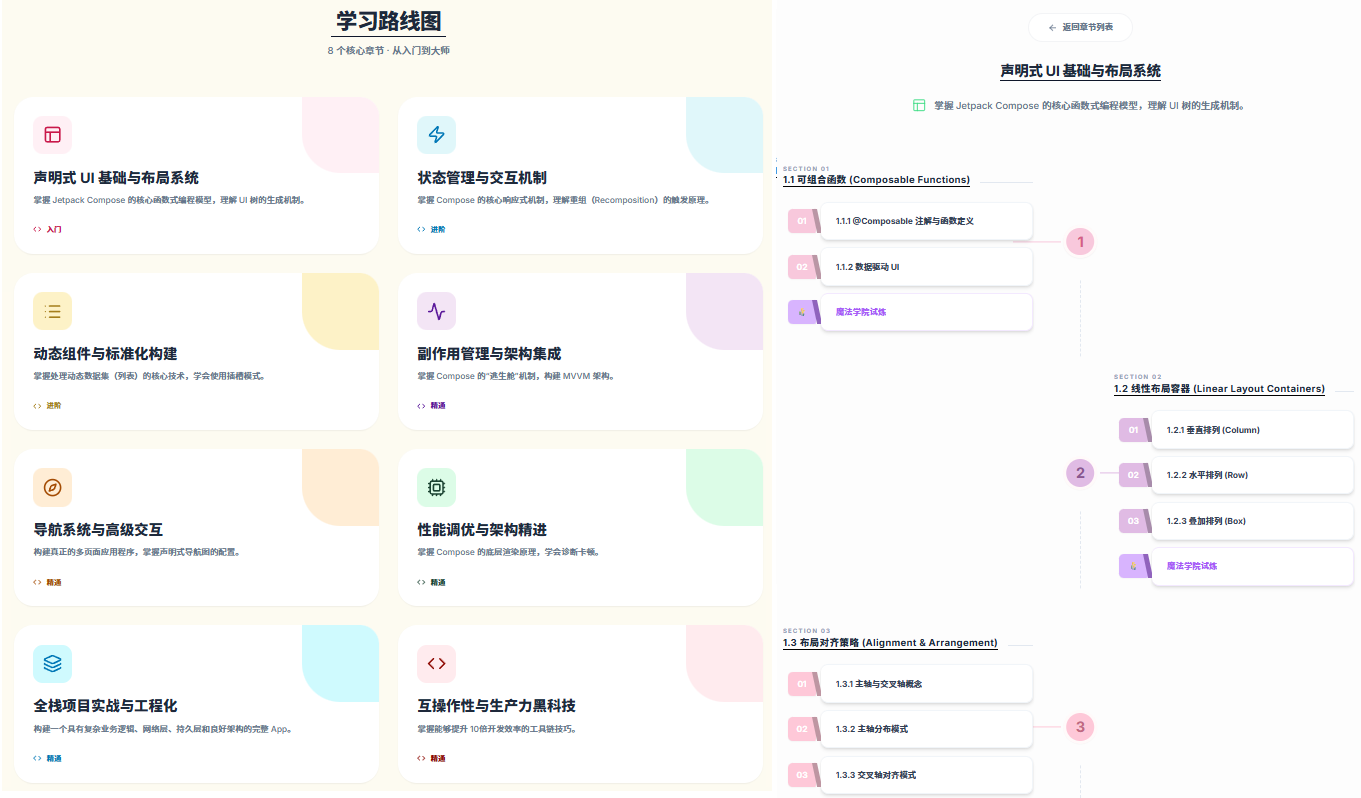Viewport: 1361px width, 798px height.
Task: Click the CPU chip icon on 性能调优与架构精进 card
Action: [436, 487]
